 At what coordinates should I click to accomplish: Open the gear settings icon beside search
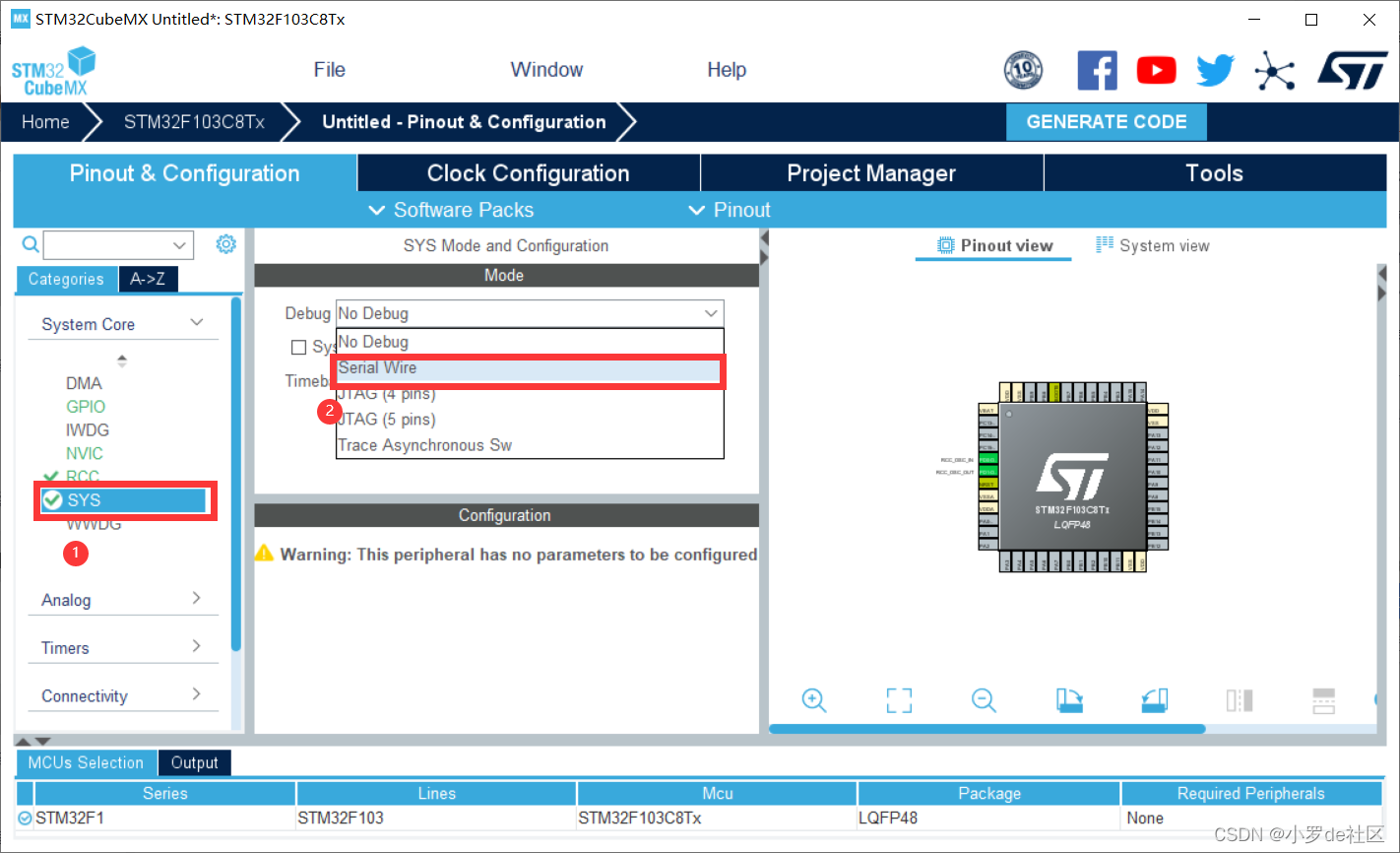click(x=225, y=243)
